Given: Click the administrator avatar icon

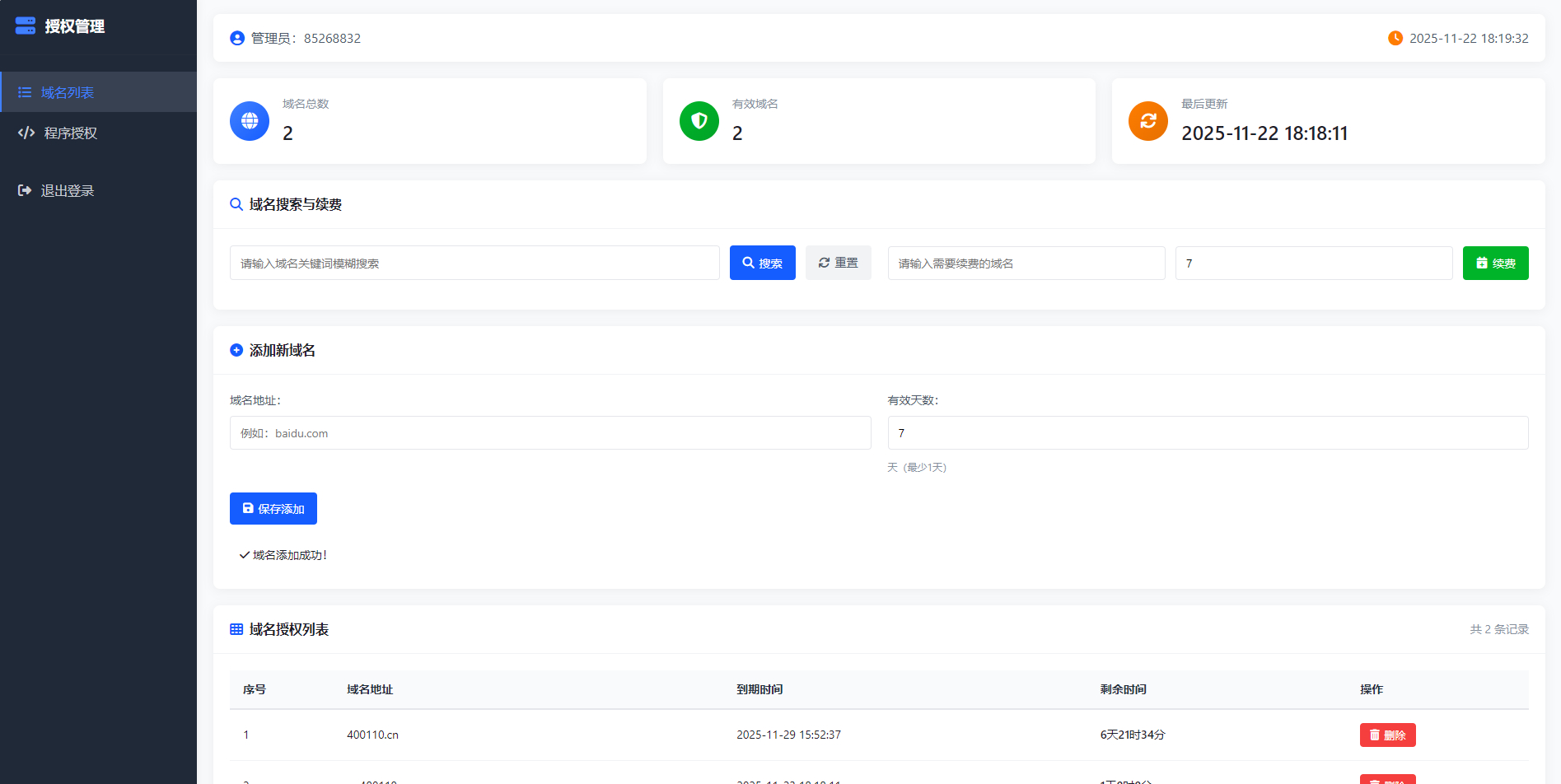Looking at the screenshot, I should click(x=237, y=38).
